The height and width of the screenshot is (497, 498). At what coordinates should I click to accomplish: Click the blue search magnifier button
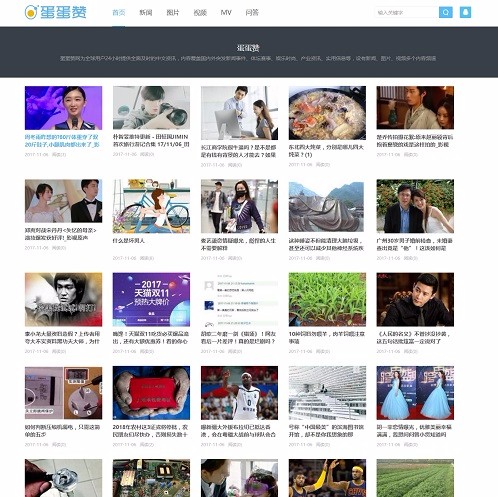(x=446, y=12)
